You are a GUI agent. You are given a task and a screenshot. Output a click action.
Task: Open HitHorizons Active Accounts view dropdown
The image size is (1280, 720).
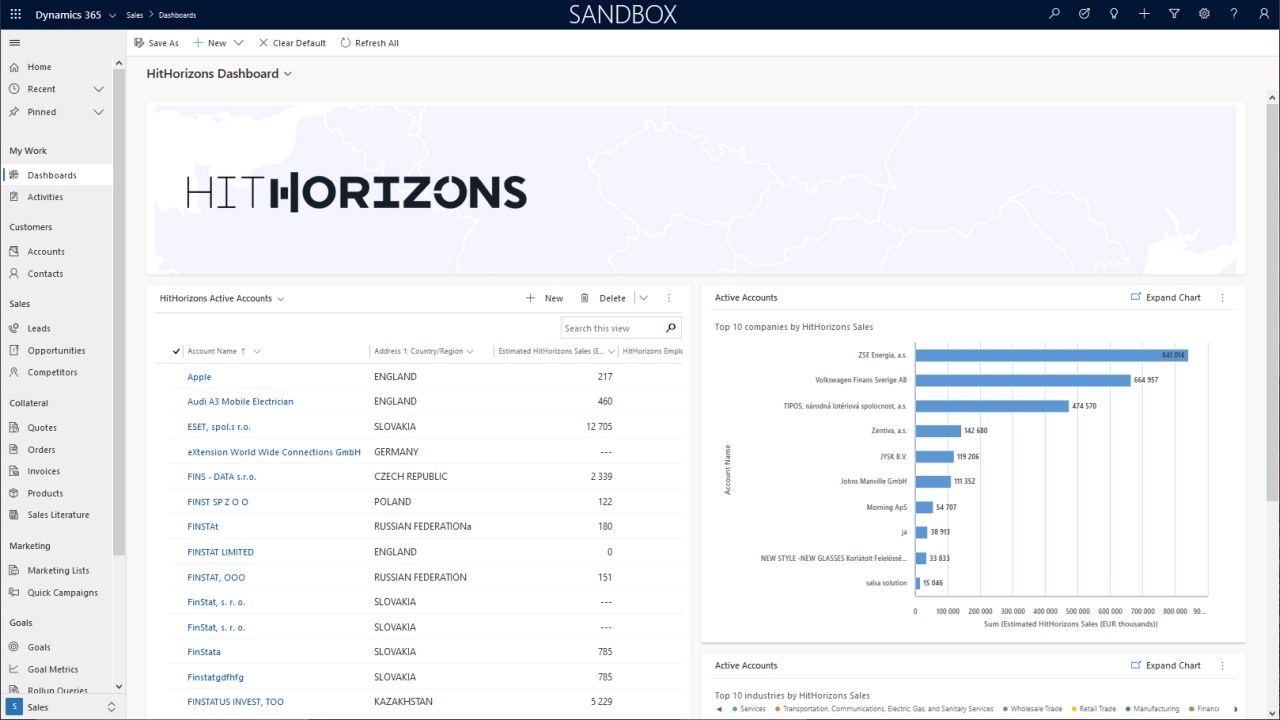[280, 299]
